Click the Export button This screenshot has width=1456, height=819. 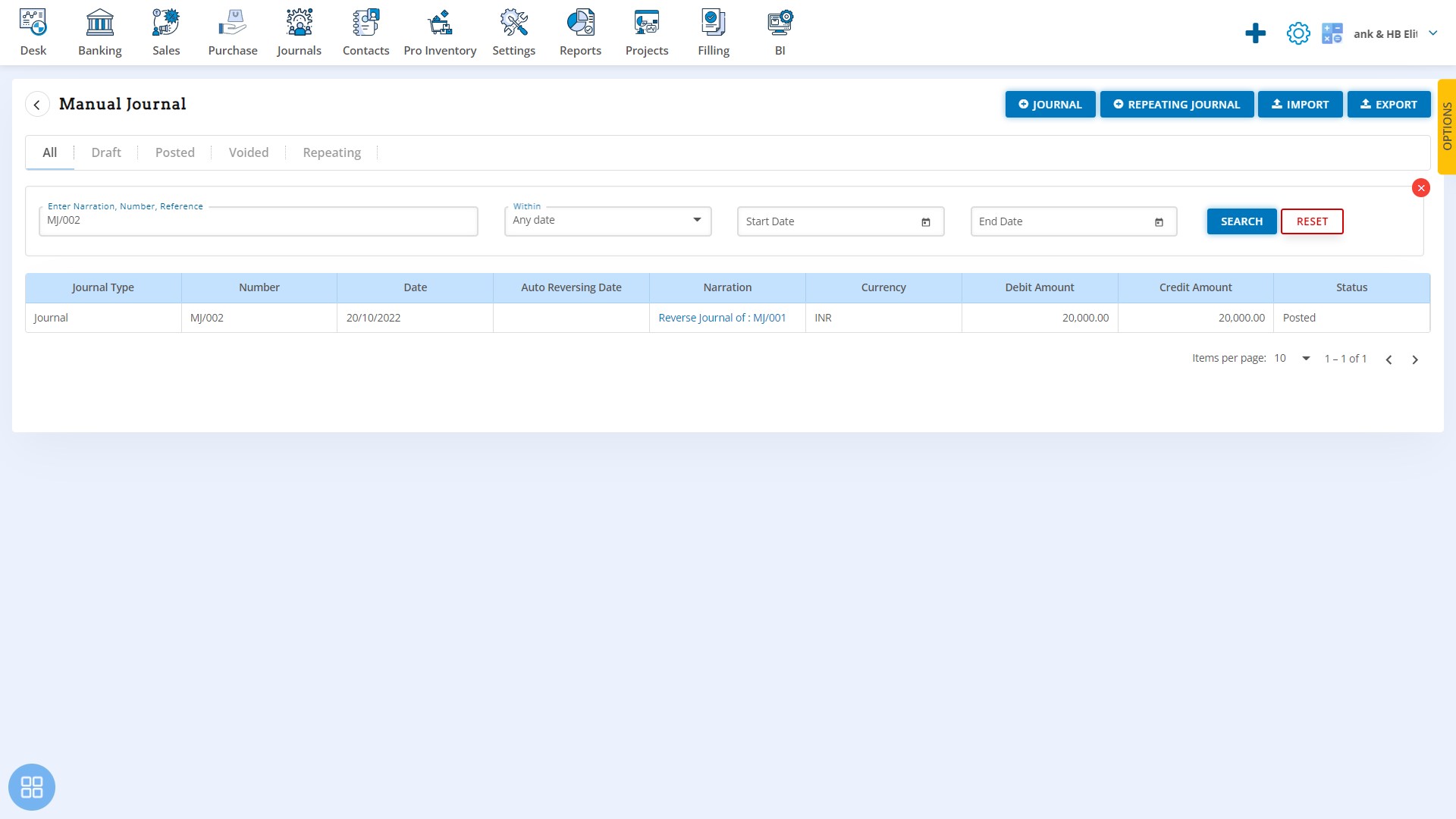1389,105
